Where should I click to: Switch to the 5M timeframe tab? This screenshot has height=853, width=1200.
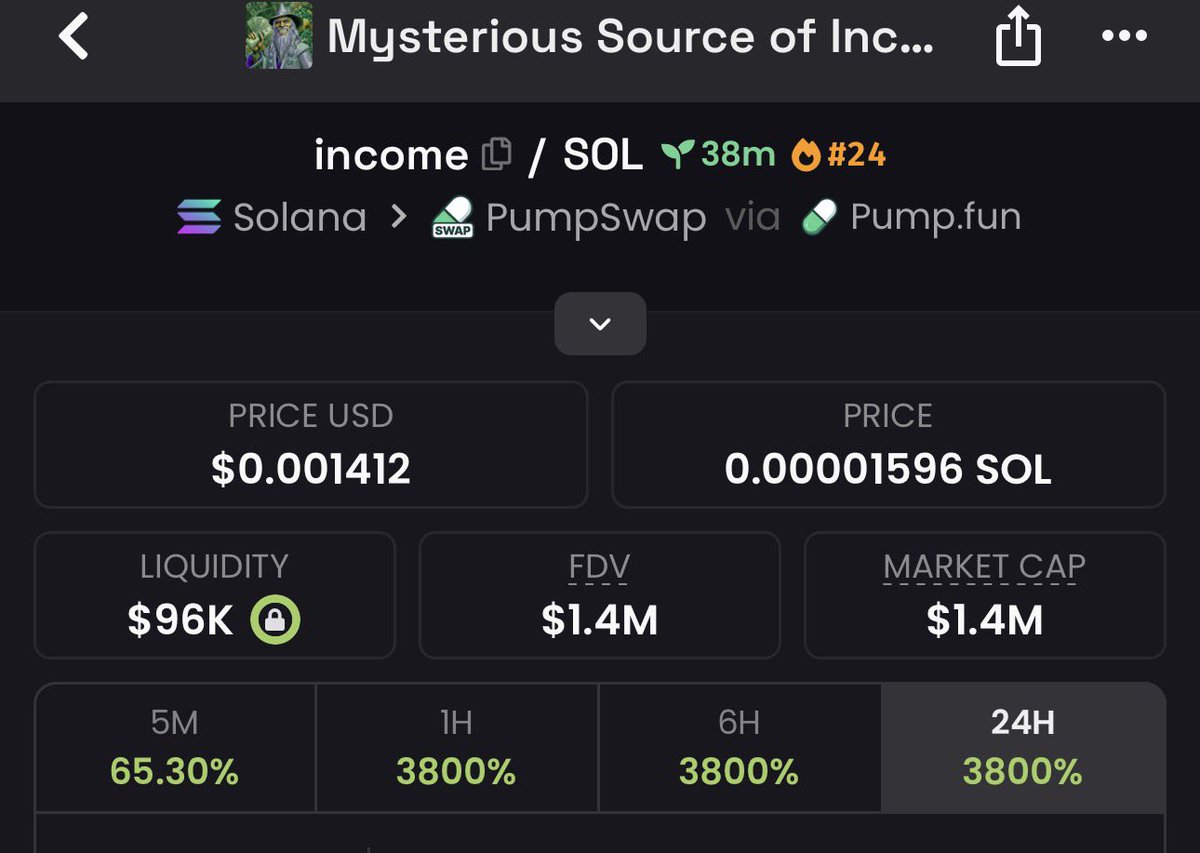(175, 747)
